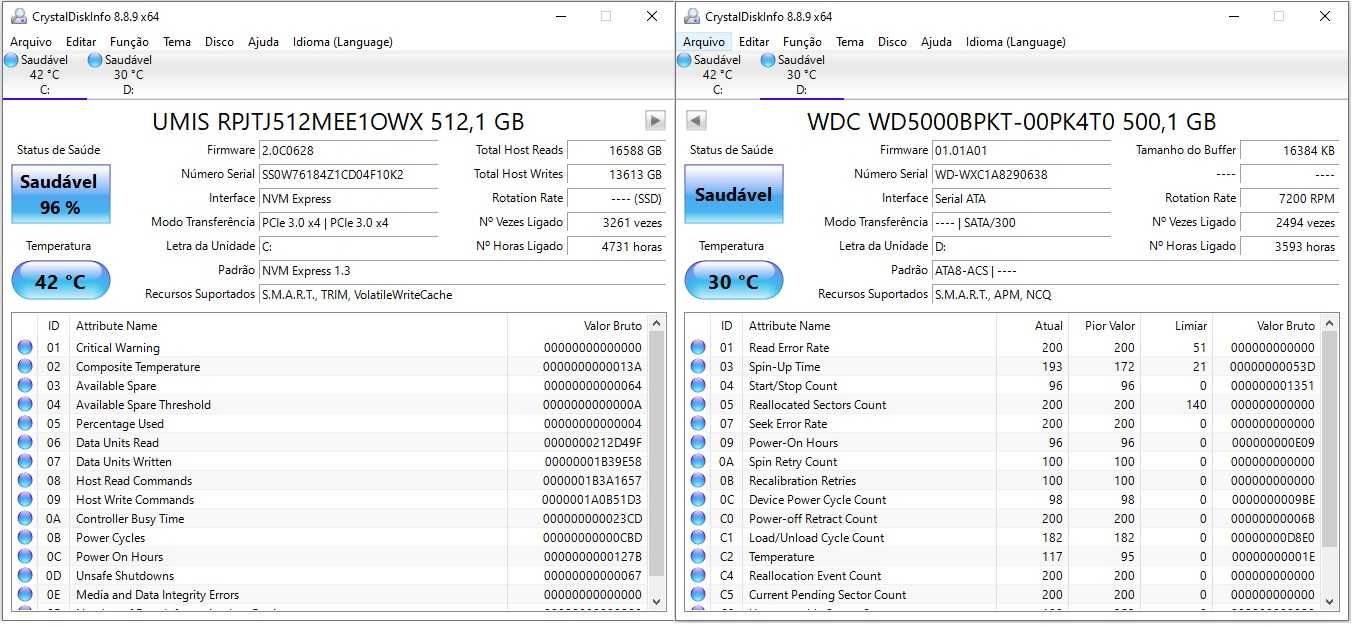Click scroll down arrow in right attribute list
The width and height of the screenshot is (1353, 627).
[1330, 602]
